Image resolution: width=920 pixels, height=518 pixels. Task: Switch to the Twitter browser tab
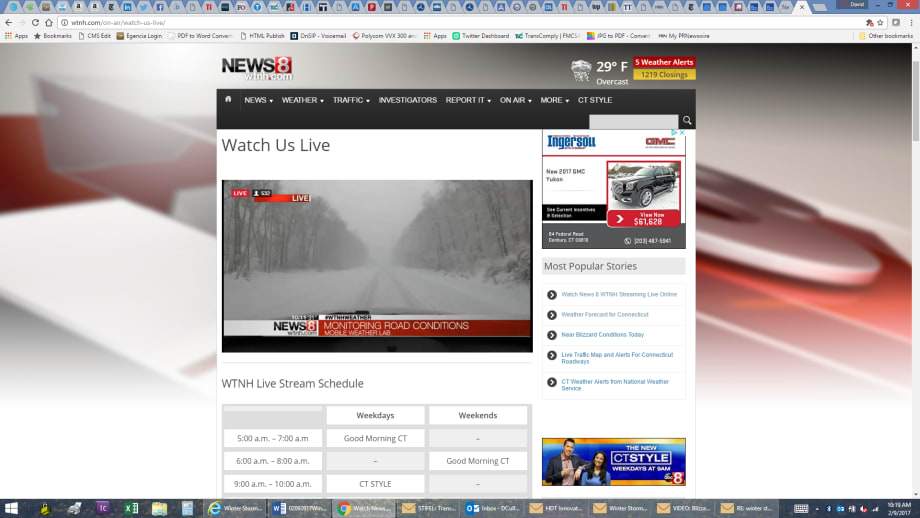click(x=144, y=7)
